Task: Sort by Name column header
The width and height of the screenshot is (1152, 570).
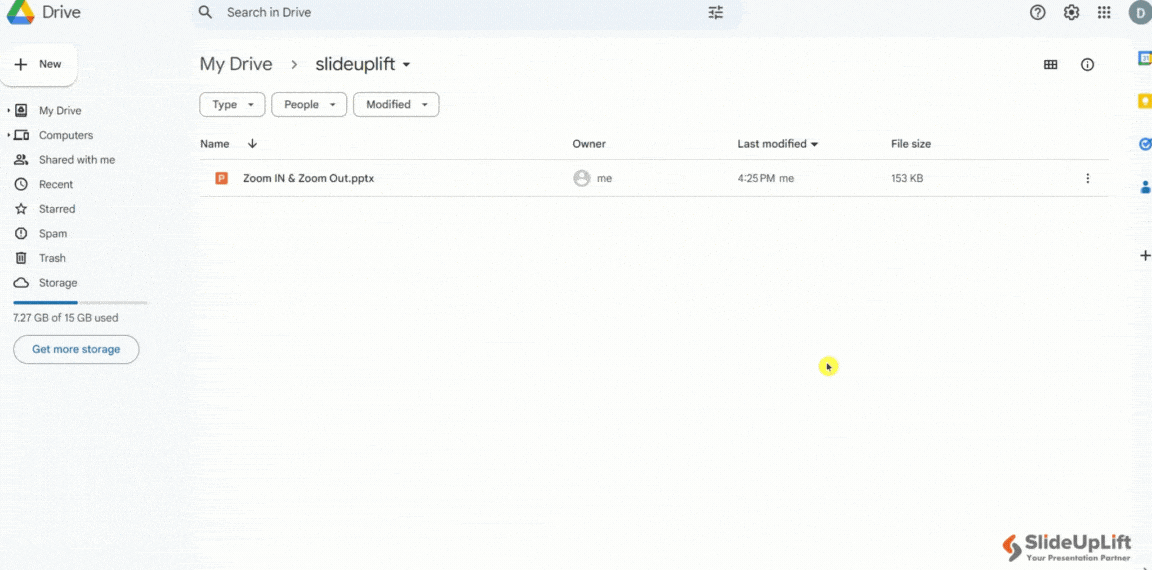Action: tap(215, 144)
